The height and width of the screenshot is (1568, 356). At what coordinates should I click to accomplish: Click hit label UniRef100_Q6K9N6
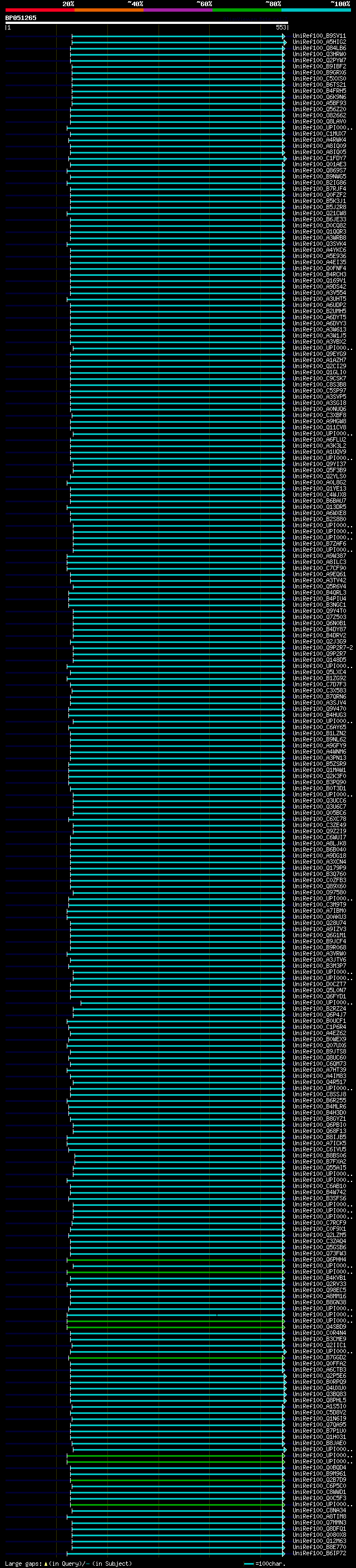(x=319, y=97)
